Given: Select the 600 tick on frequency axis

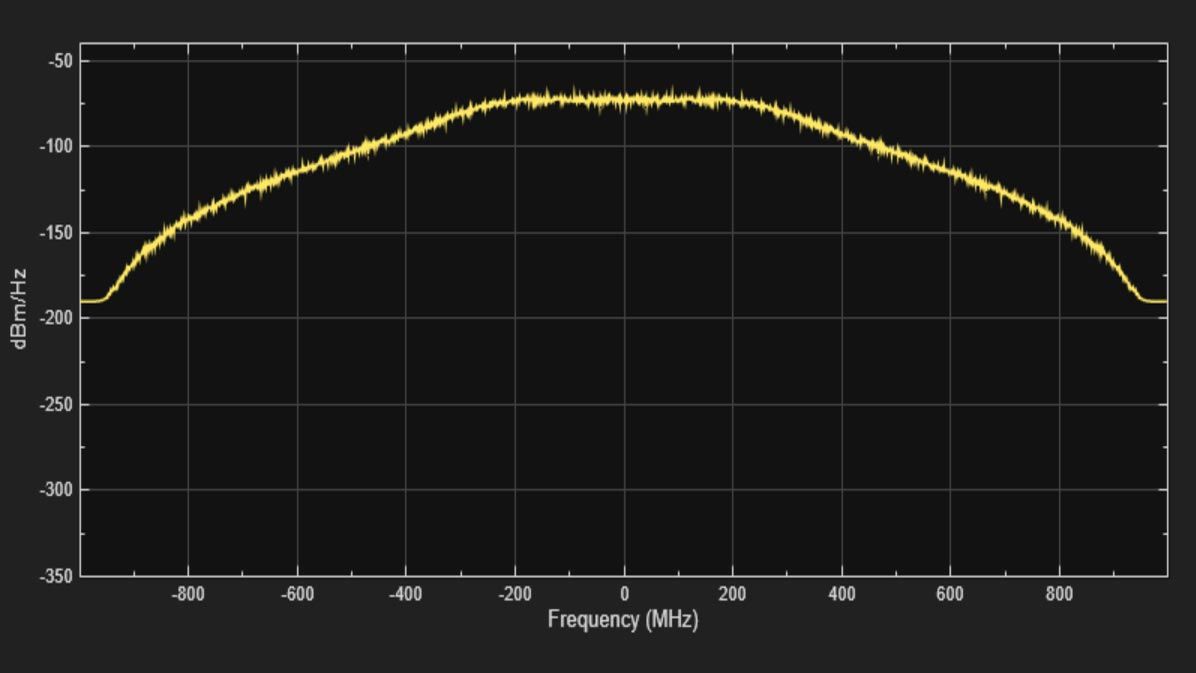Looking at the screenshot, I should click(x=950, y=594).
